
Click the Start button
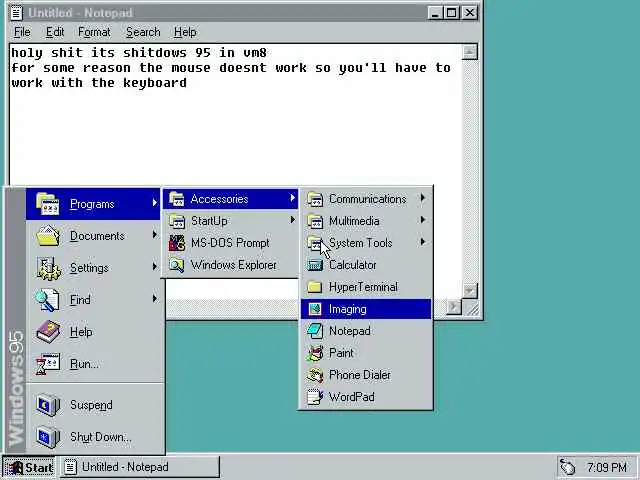pos(29,467)
